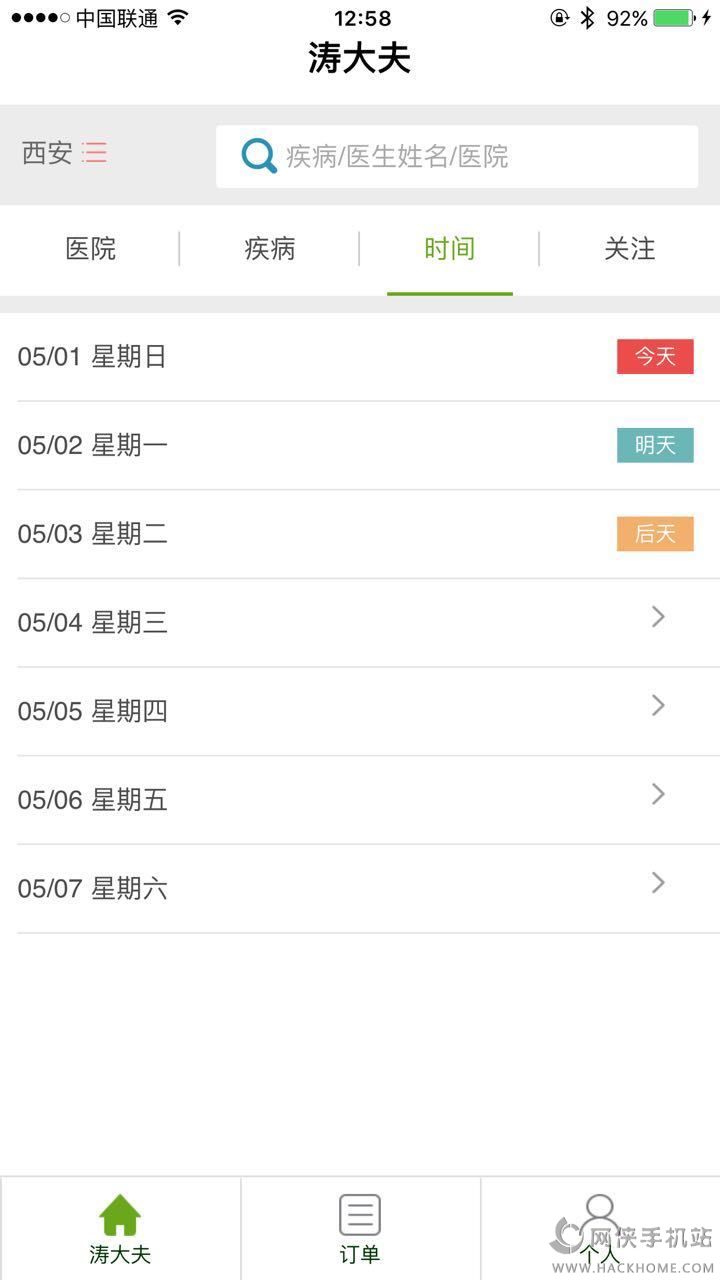This screenshot has height=1280, width=720.
Task: Expand the 05/07 星期六 chevron
Action: (x=658, y=883)
